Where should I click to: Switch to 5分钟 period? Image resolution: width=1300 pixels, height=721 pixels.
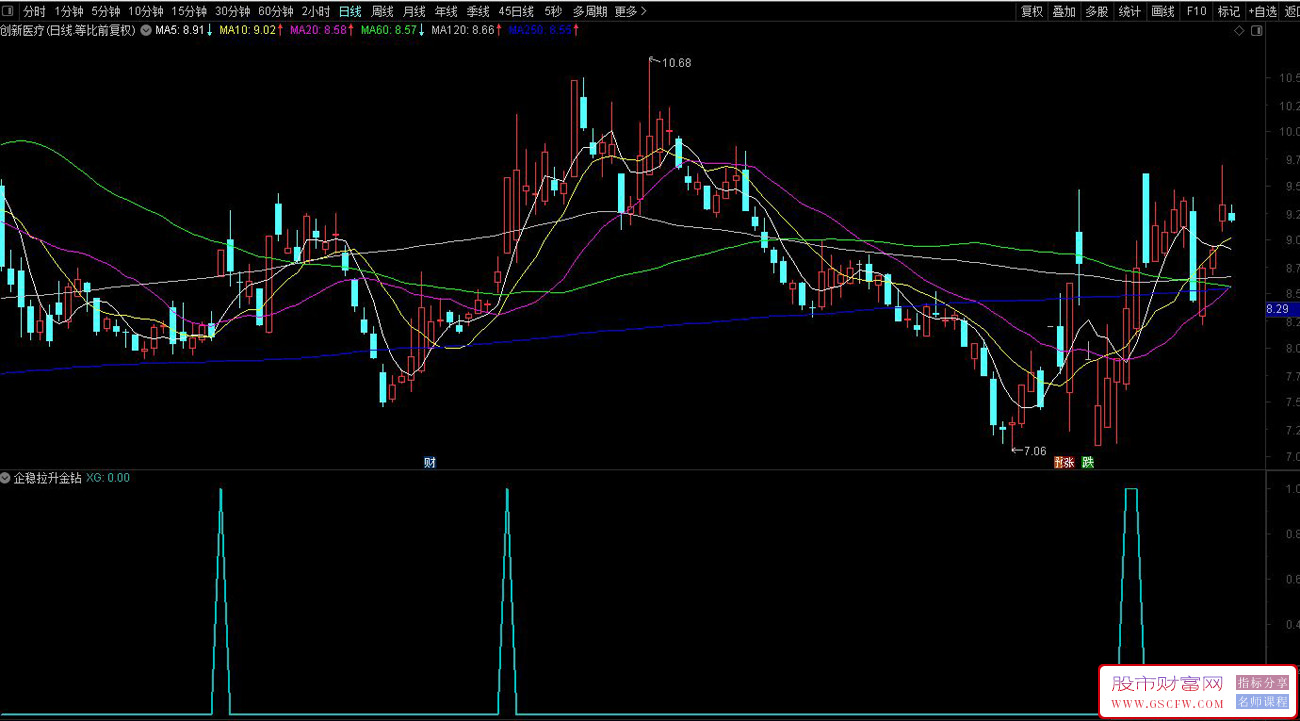pos(106,11)
